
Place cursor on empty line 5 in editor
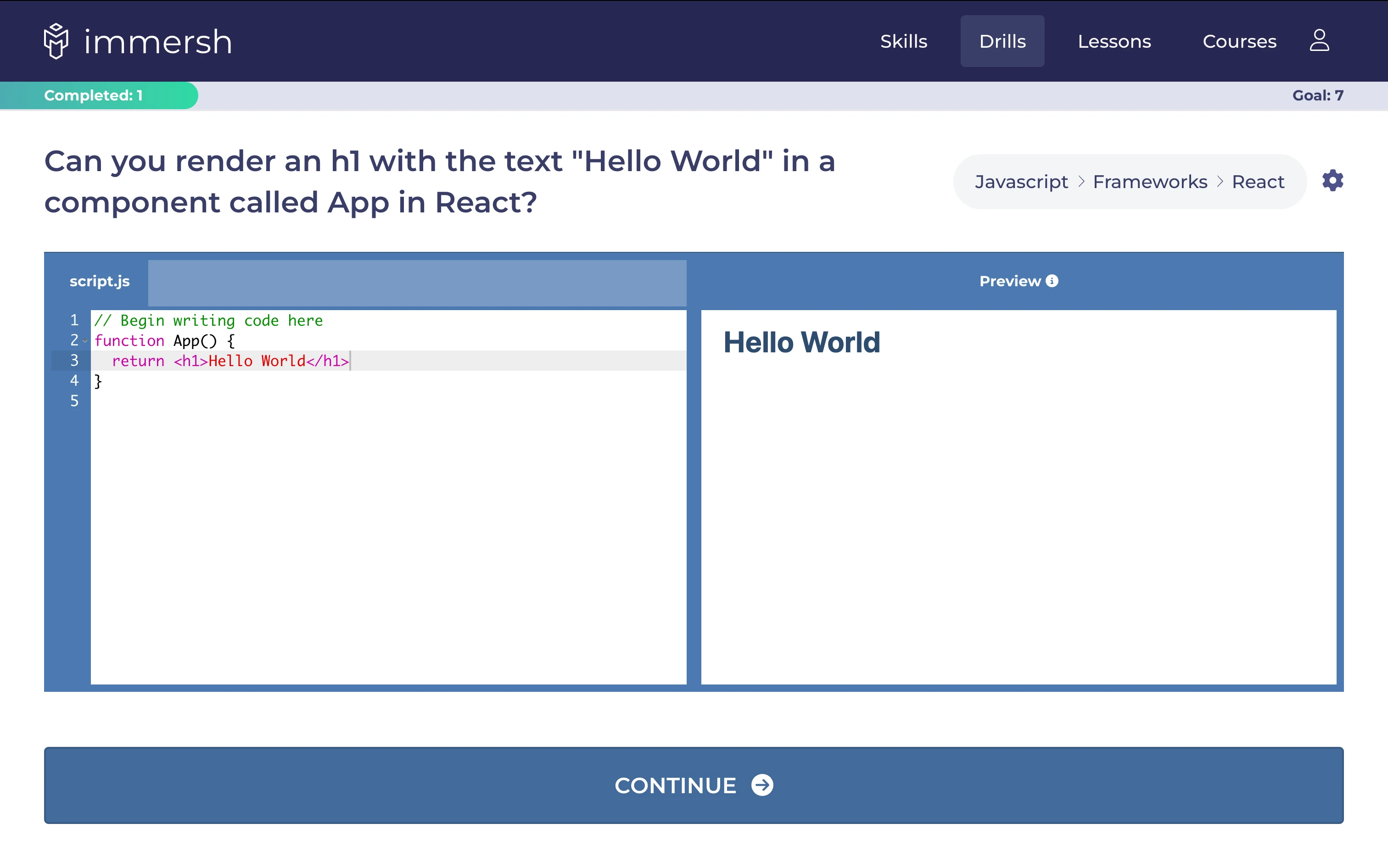[x=229, y=401]
